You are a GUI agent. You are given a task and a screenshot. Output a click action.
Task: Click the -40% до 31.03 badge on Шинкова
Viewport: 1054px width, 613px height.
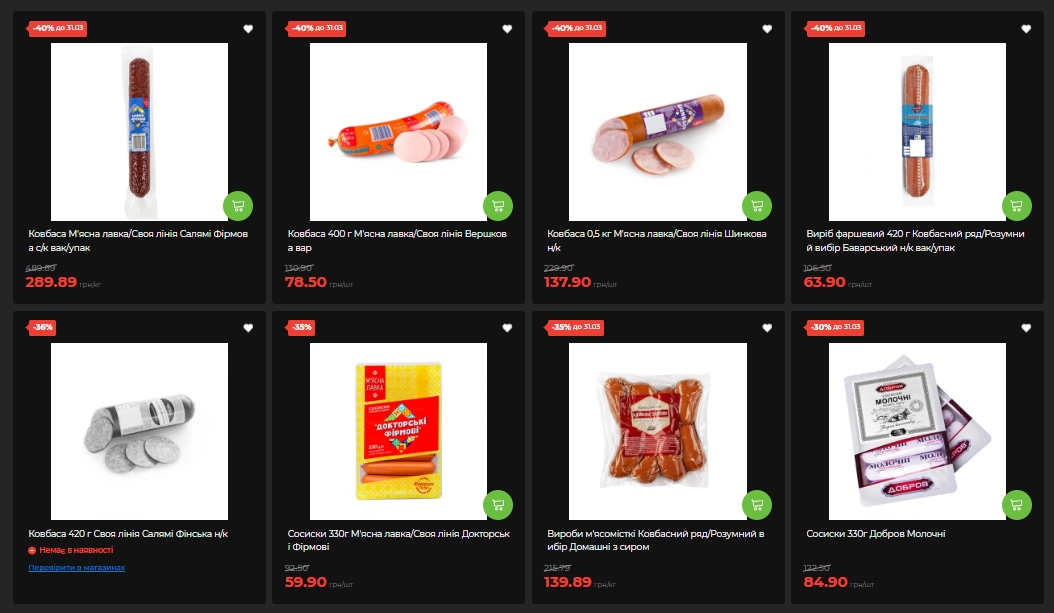click(577, 28)
